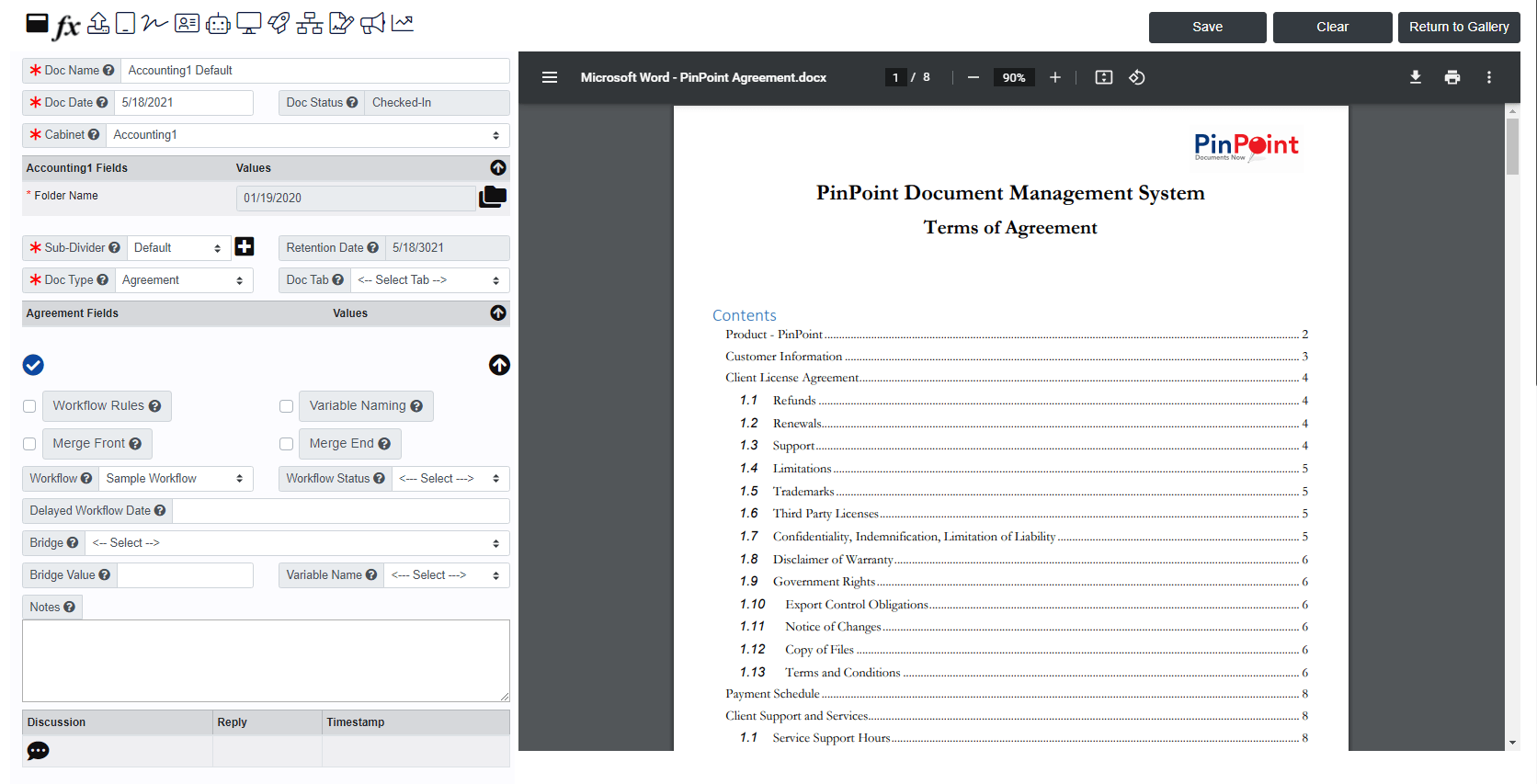Screen dimensions: 1537x784
Task: Click the PDF scrollbar down arrow
Action: 1512,743
